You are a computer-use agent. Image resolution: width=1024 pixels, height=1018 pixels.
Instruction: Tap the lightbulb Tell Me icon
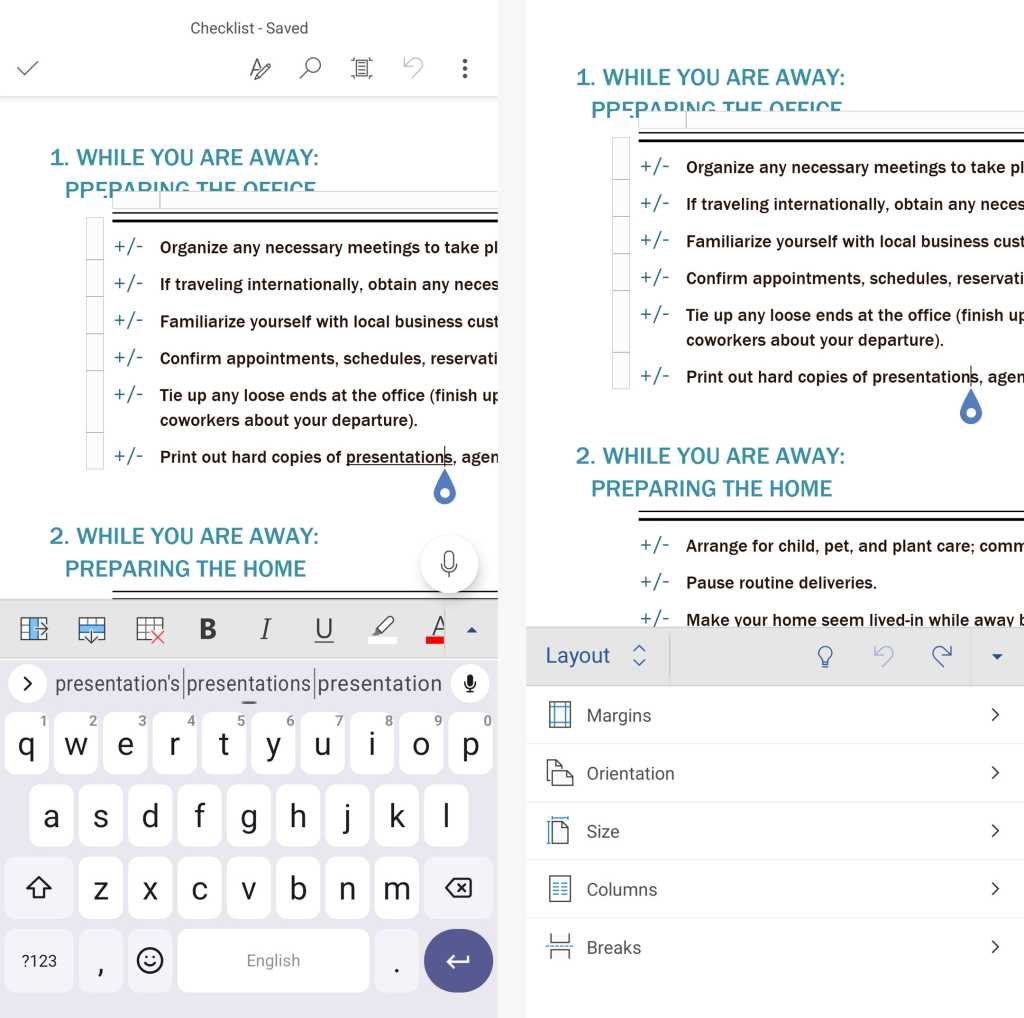825,656
